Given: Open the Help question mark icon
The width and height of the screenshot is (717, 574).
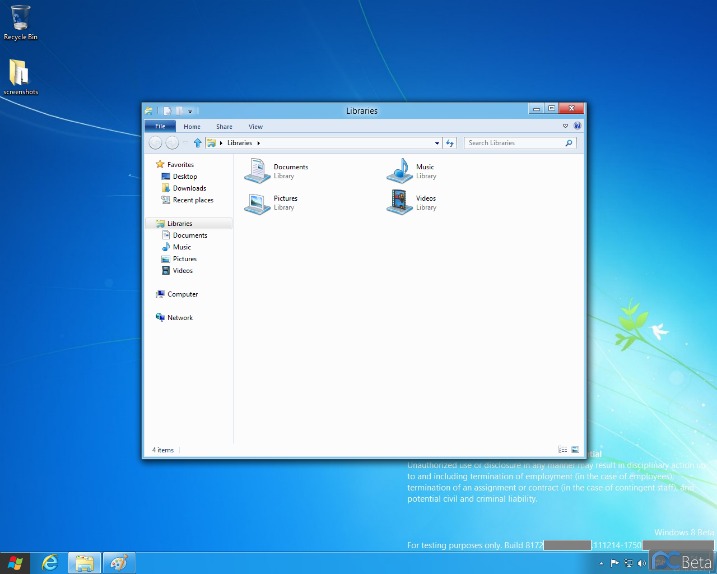Looking at the screenshot, I should [x=577, y=126].
